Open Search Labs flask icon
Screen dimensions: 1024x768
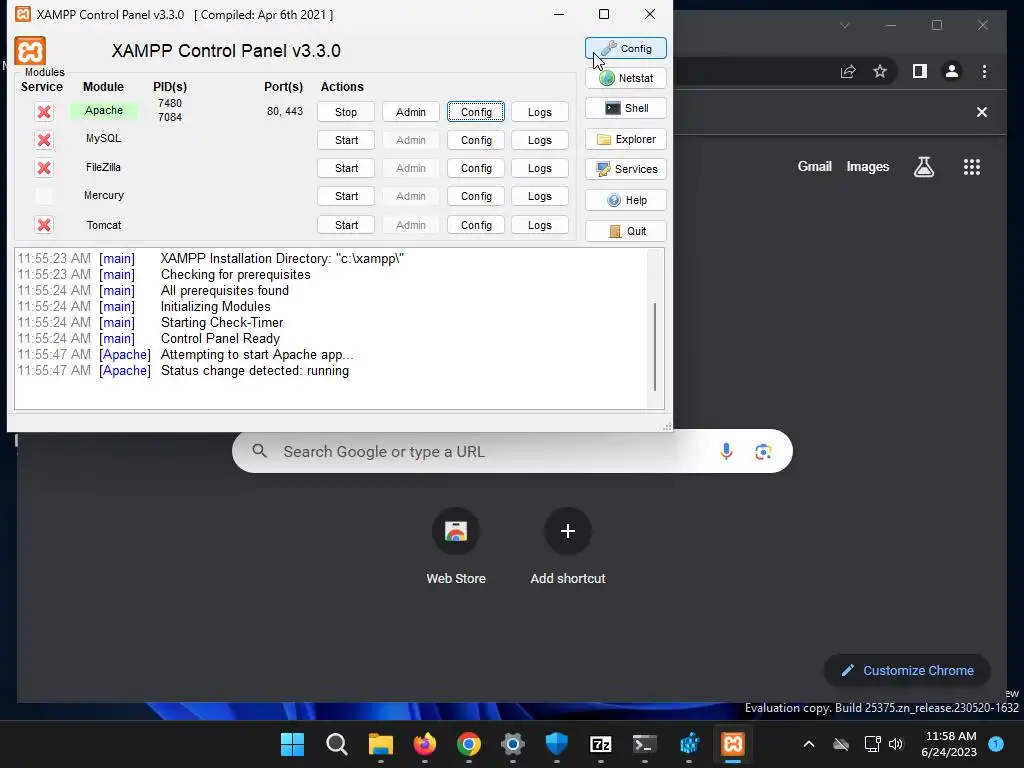click(x=923, y=167)
